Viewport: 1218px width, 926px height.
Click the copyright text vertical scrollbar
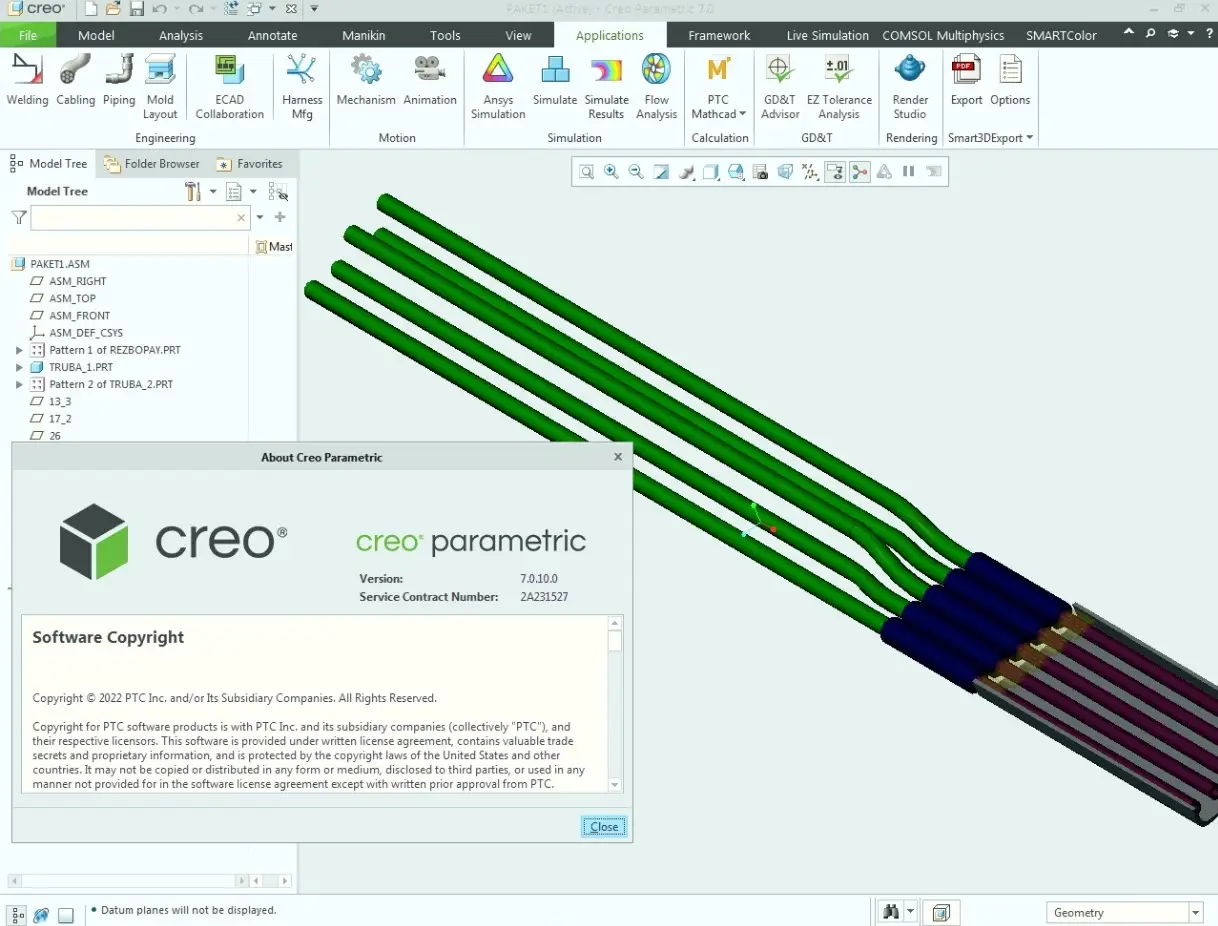[x=615, y=704]
